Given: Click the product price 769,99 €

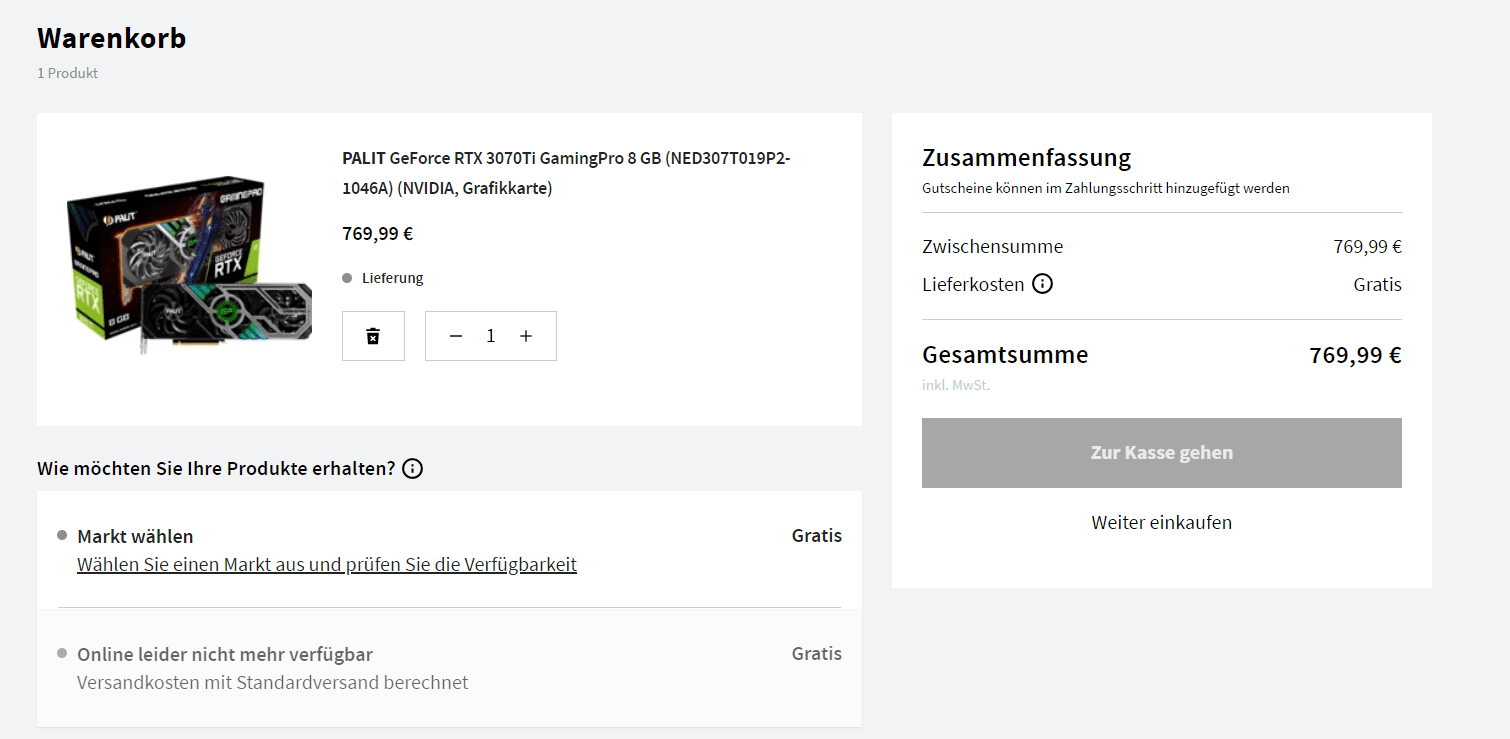Looking at the screenshot, I should [377, 234].
